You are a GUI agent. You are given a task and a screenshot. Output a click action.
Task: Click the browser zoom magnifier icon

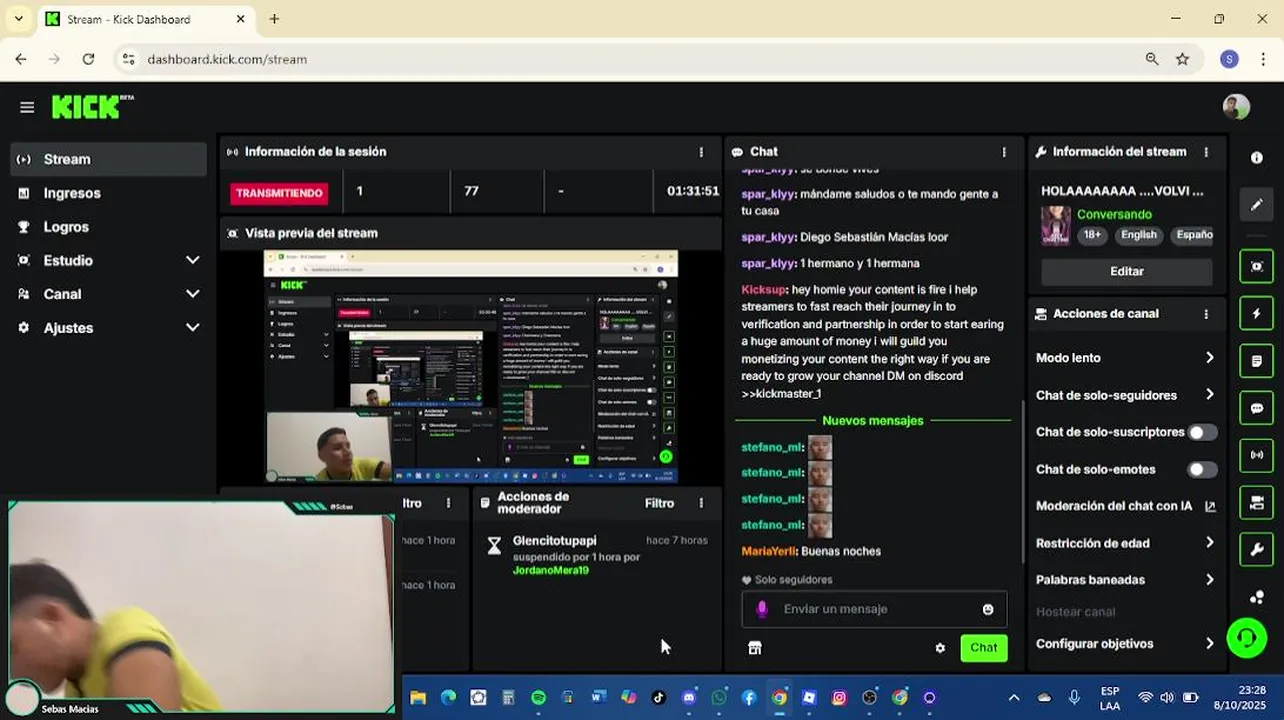(x=1152, y=59)
